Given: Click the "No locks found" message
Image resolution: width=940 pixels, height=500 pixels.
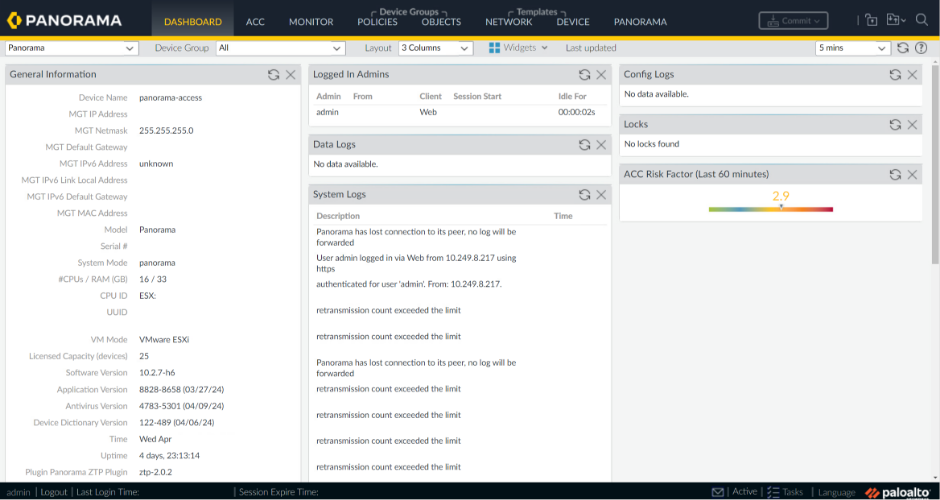Looking at the screenshot, I should pos(652,144).
